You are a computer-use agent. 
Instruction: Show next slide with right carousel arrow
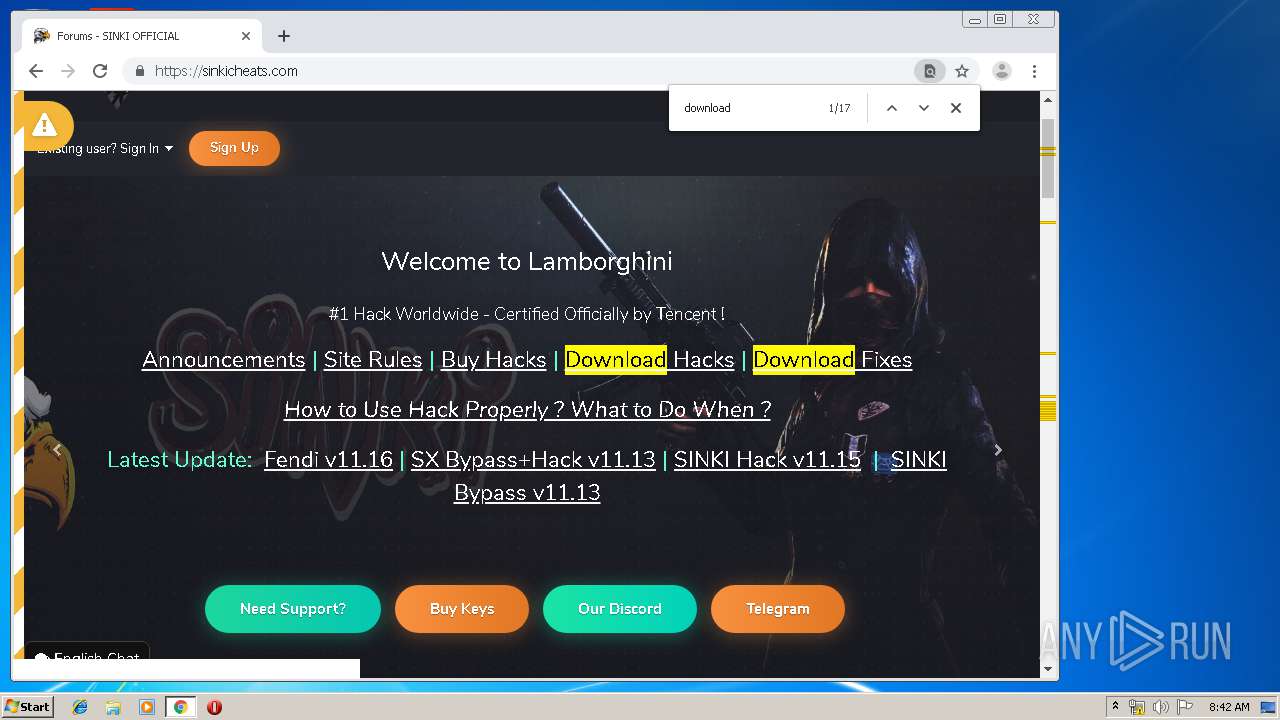tap(997, 450)
